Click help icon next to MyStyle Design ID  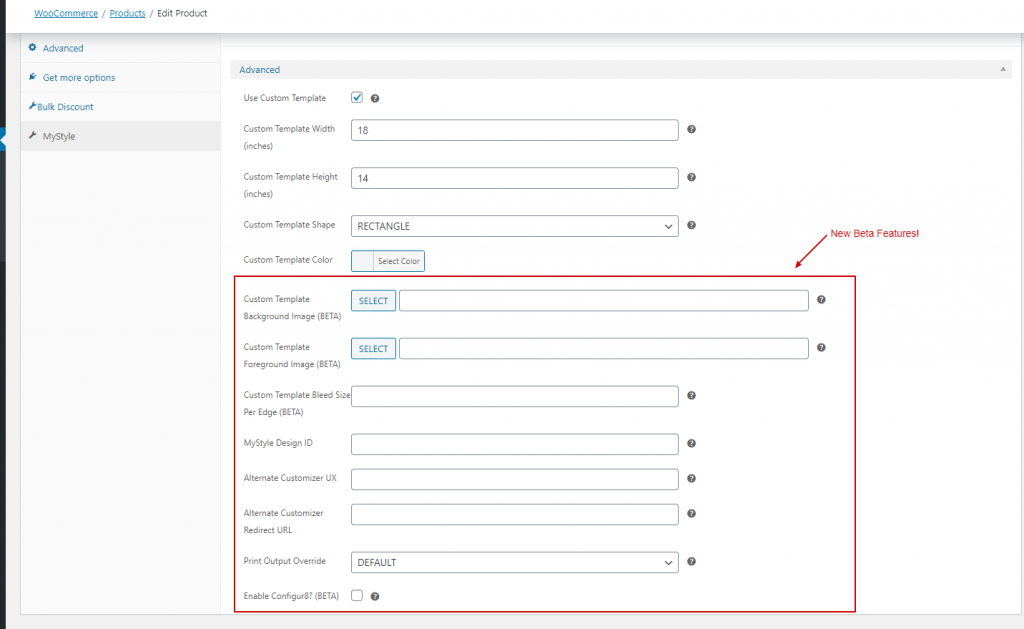tap(691, 444)
